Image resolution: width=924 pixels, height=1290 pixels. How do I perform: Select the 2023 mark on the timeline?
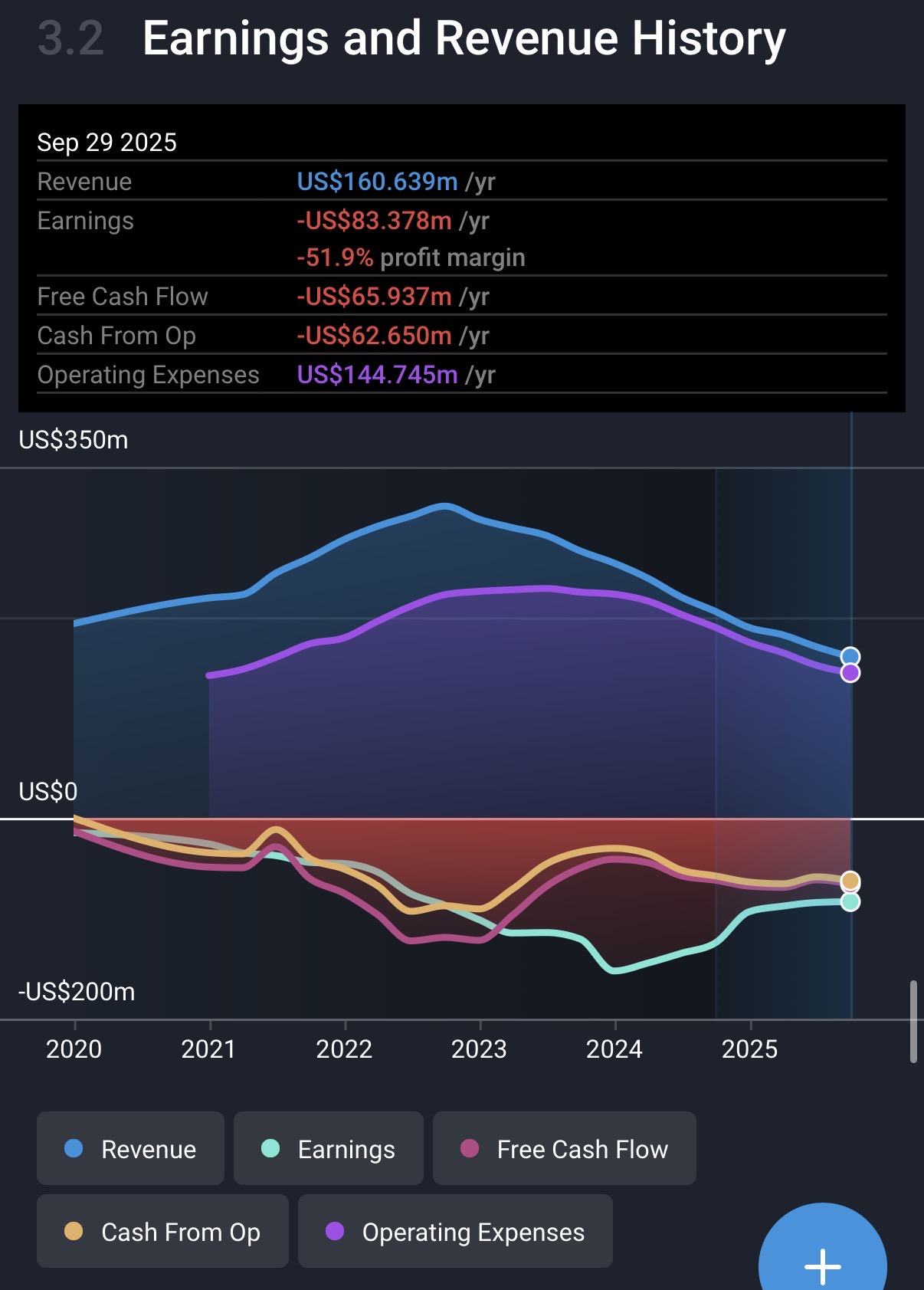click(480, 1048)
